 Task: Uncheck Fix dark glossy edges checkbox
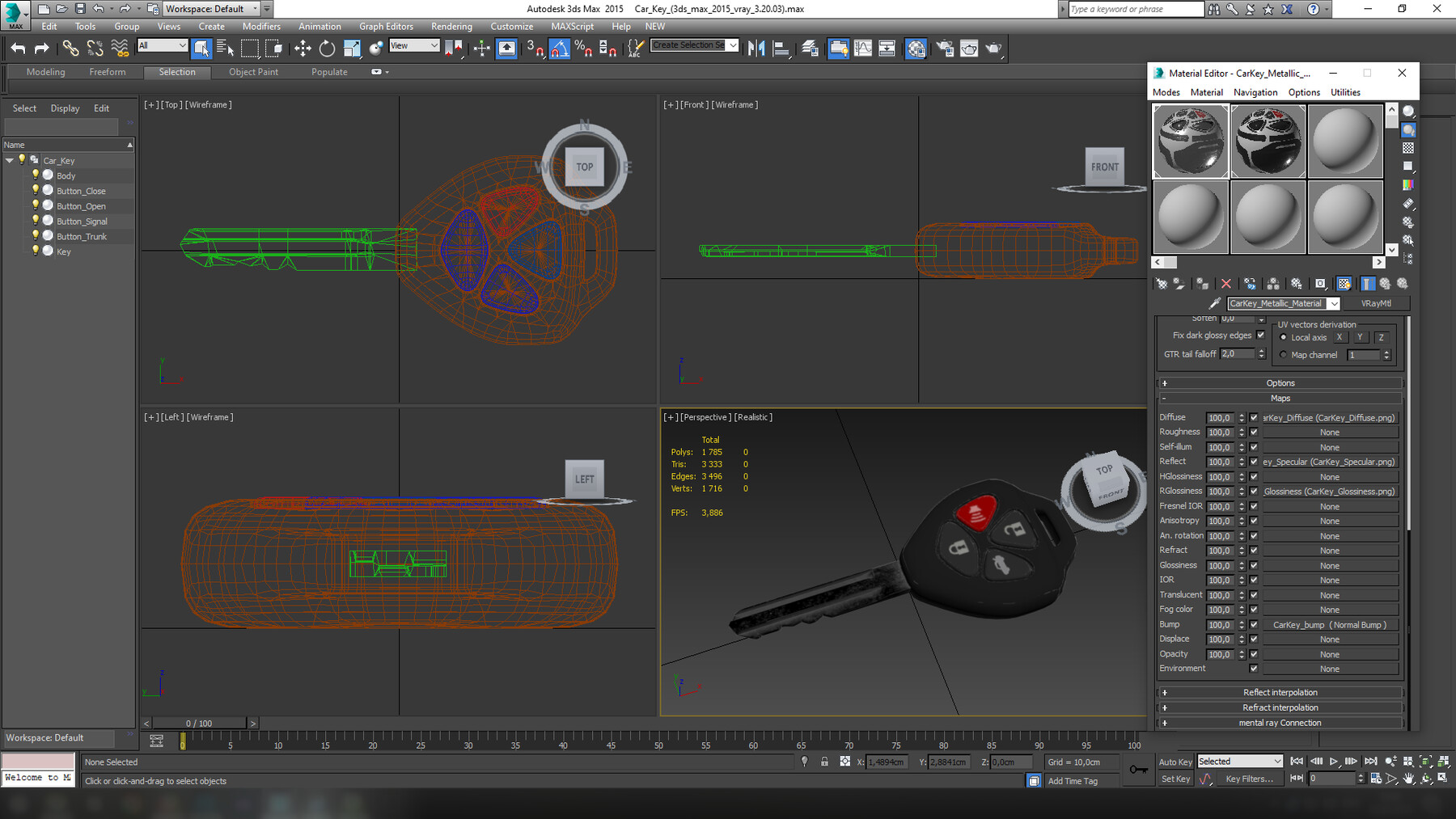pos(1260,336)
